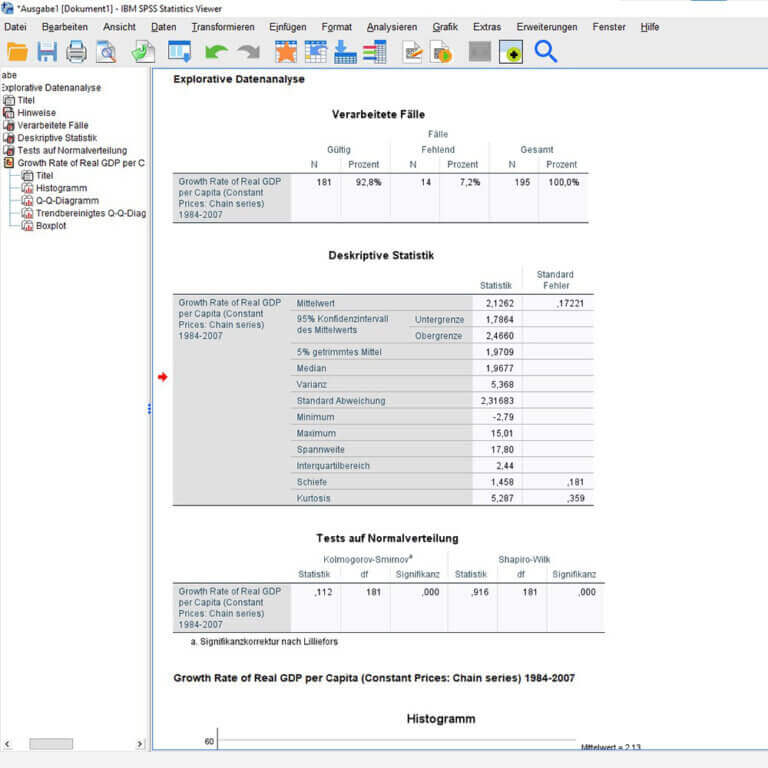Click the recall recent dialogs icon

(x=180, y=52)
